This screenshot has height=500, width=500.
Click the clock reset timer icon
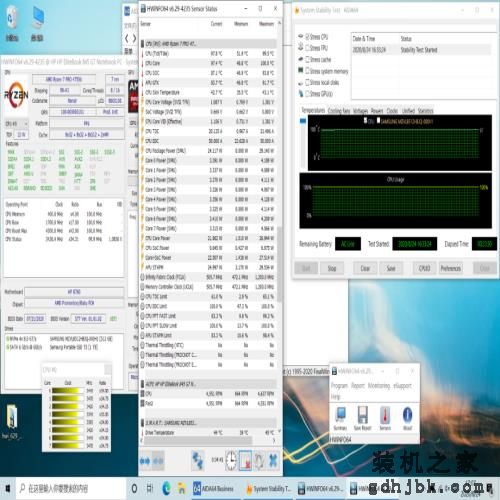pos(231,461)
